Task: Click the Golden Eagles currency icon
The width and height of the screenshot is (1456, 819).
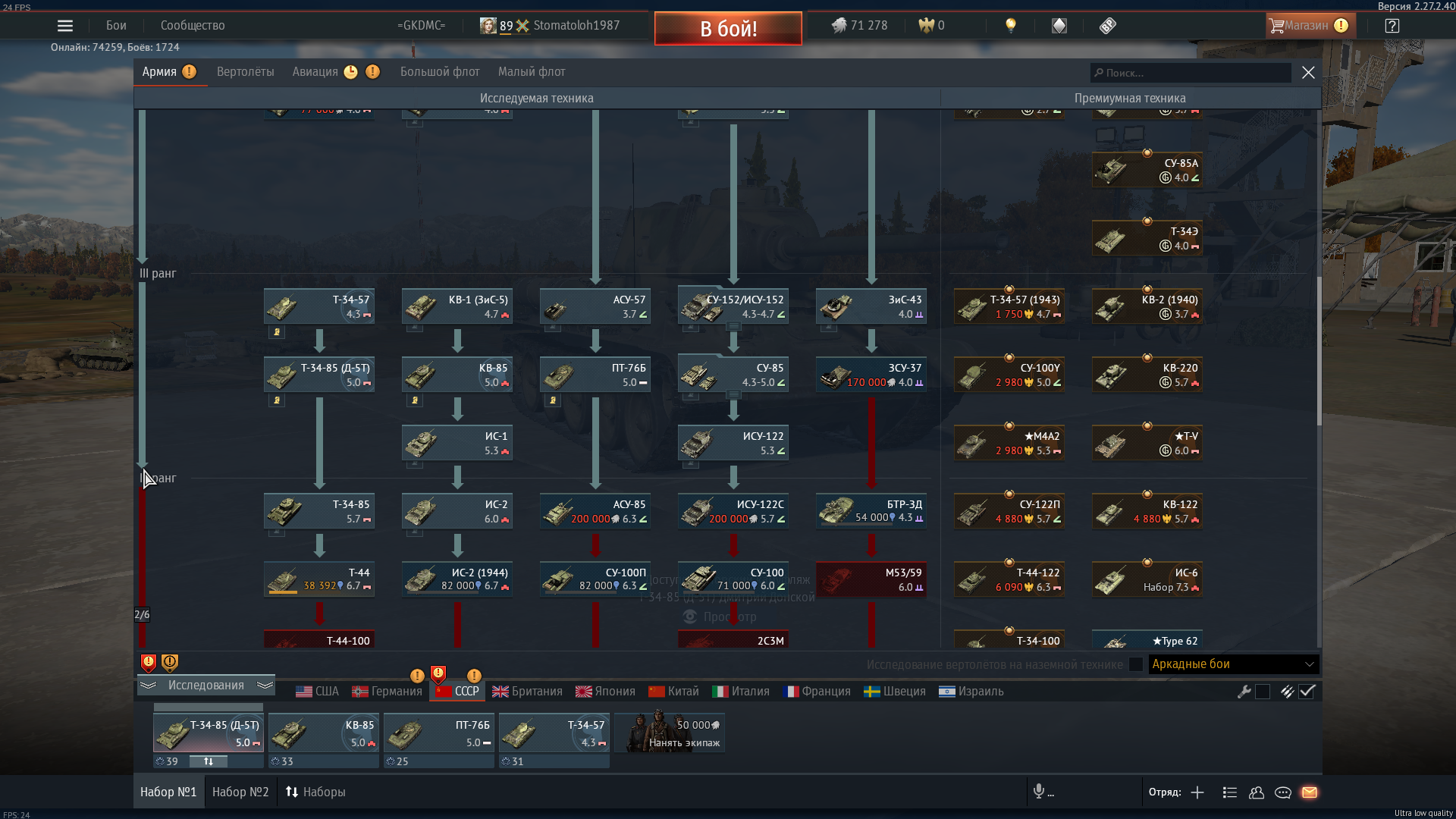Action: 926,26
